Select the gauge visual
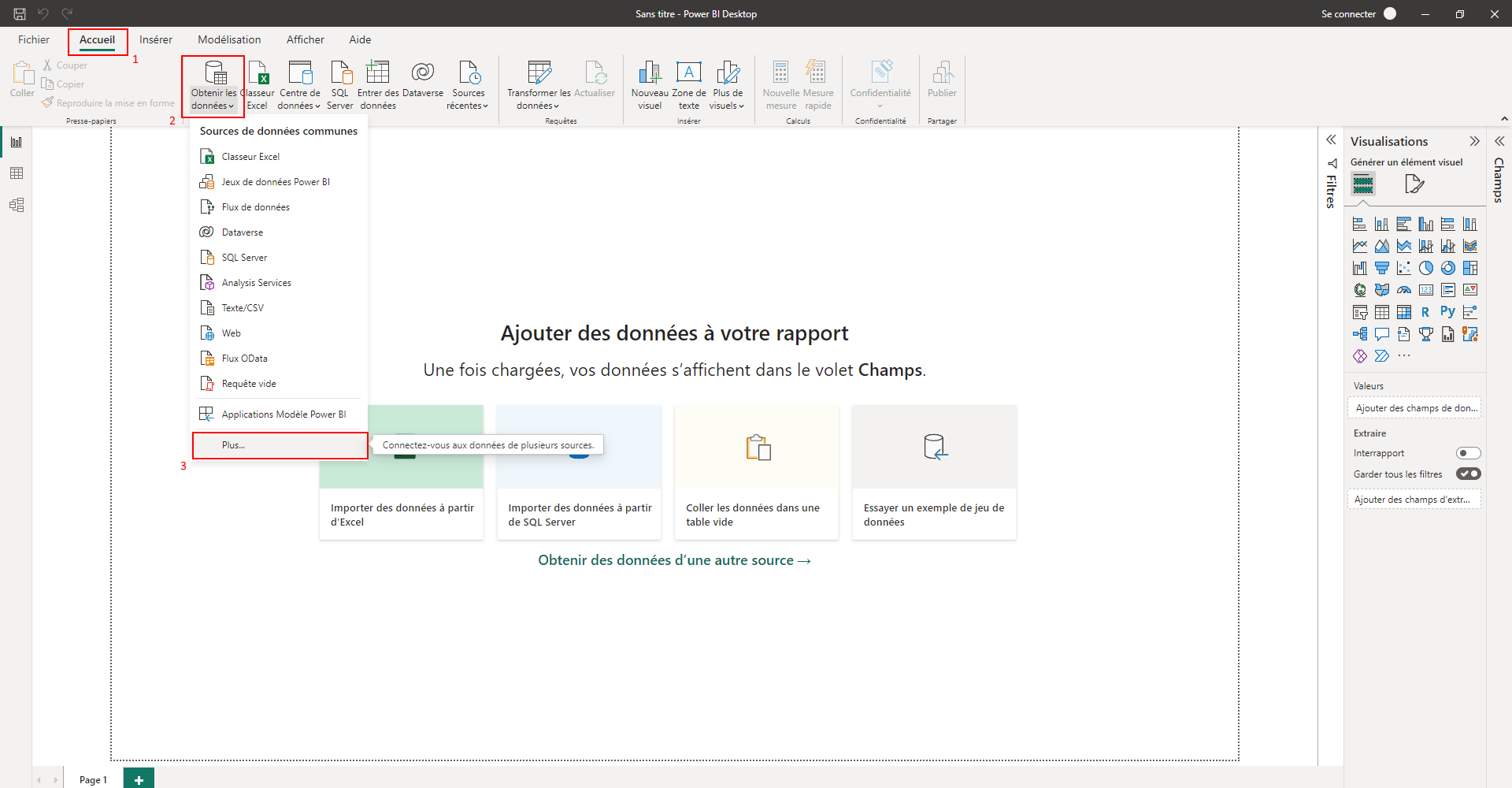1512x788 pixels. [x=1403, y=291]
